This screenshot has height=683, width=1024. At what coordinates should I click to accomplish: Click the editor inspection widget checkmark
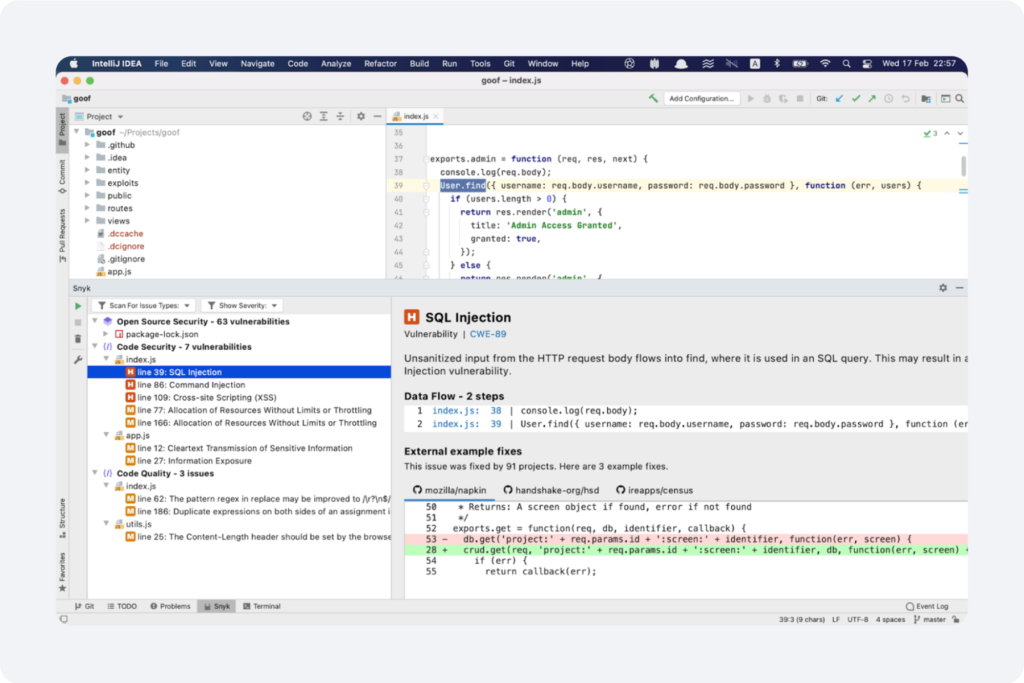[x=930, y=133]
